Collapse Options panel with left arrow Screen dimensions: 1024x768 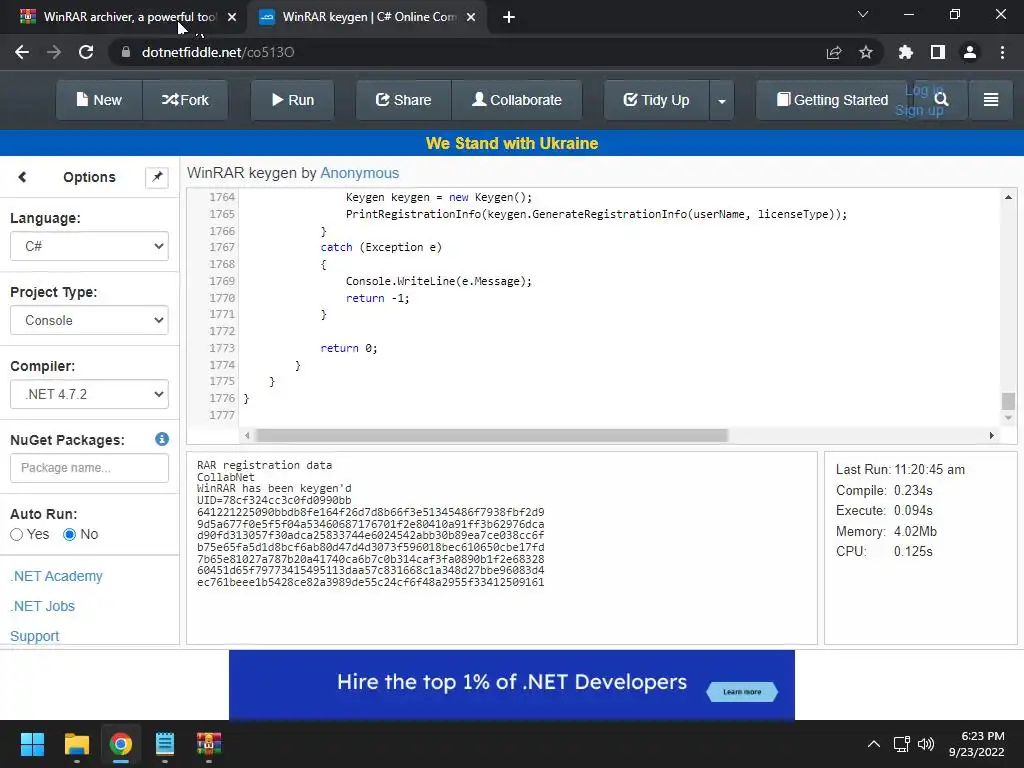tap(22, 177)
